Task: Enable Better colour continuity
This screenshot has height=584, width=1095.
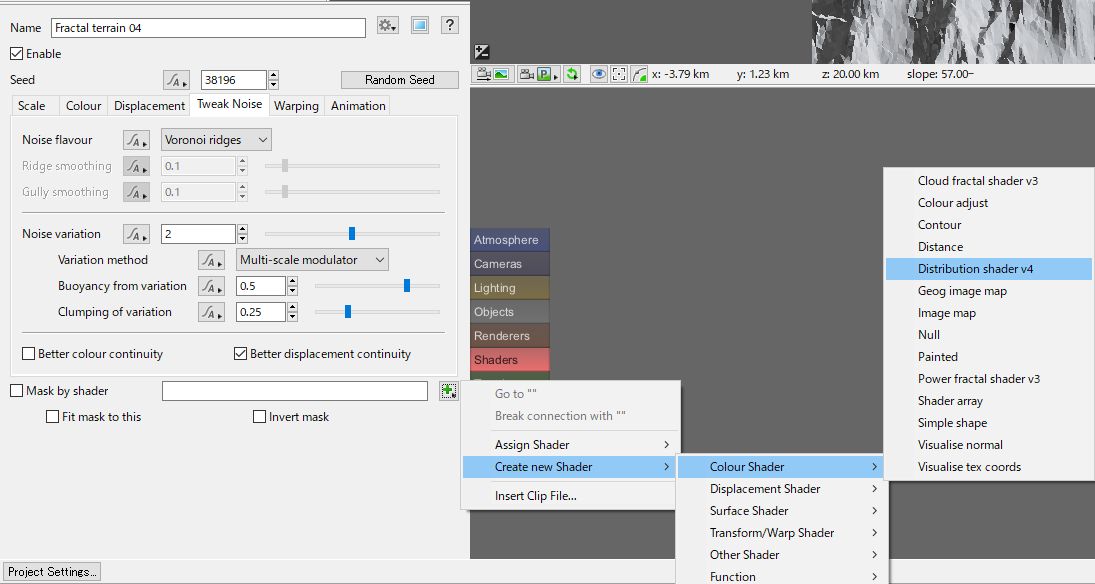Action: tap(29, 354)
